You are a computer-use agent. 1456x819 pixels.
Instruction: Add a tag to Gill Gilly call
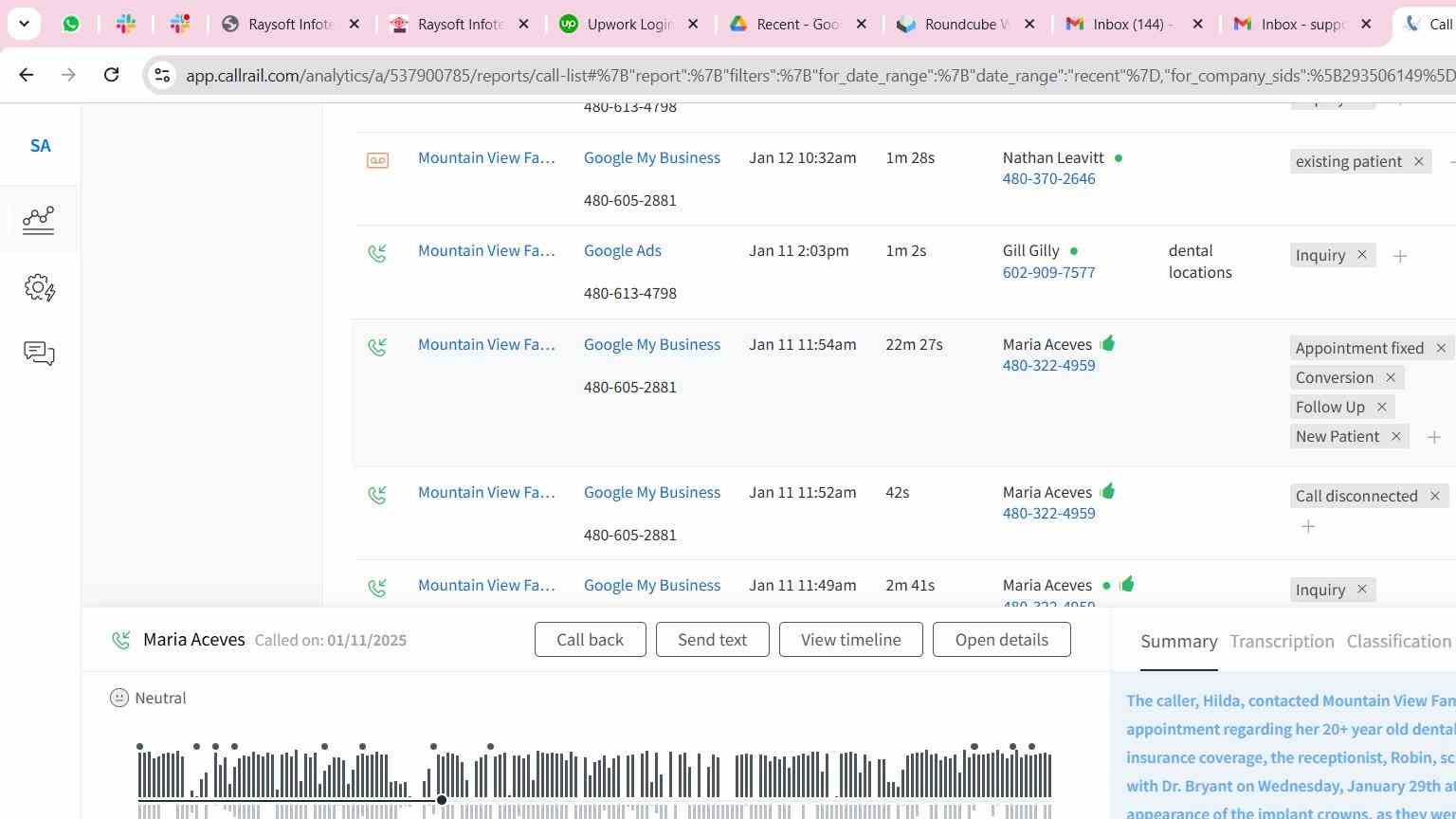point(1400,256)
